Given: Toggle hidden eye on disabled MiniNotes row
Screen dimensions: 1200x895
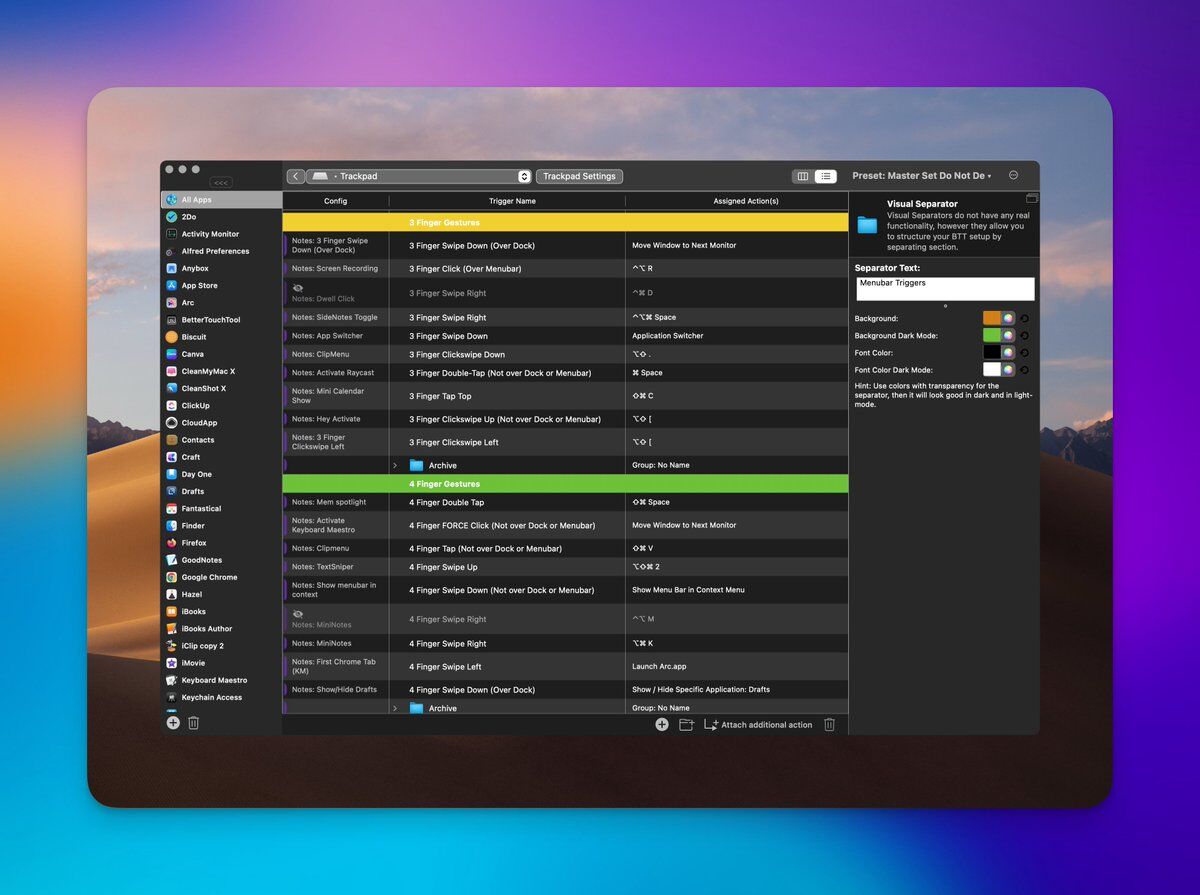Looking at the screenshot, I should pyautogui.click(x=297, y=613).
